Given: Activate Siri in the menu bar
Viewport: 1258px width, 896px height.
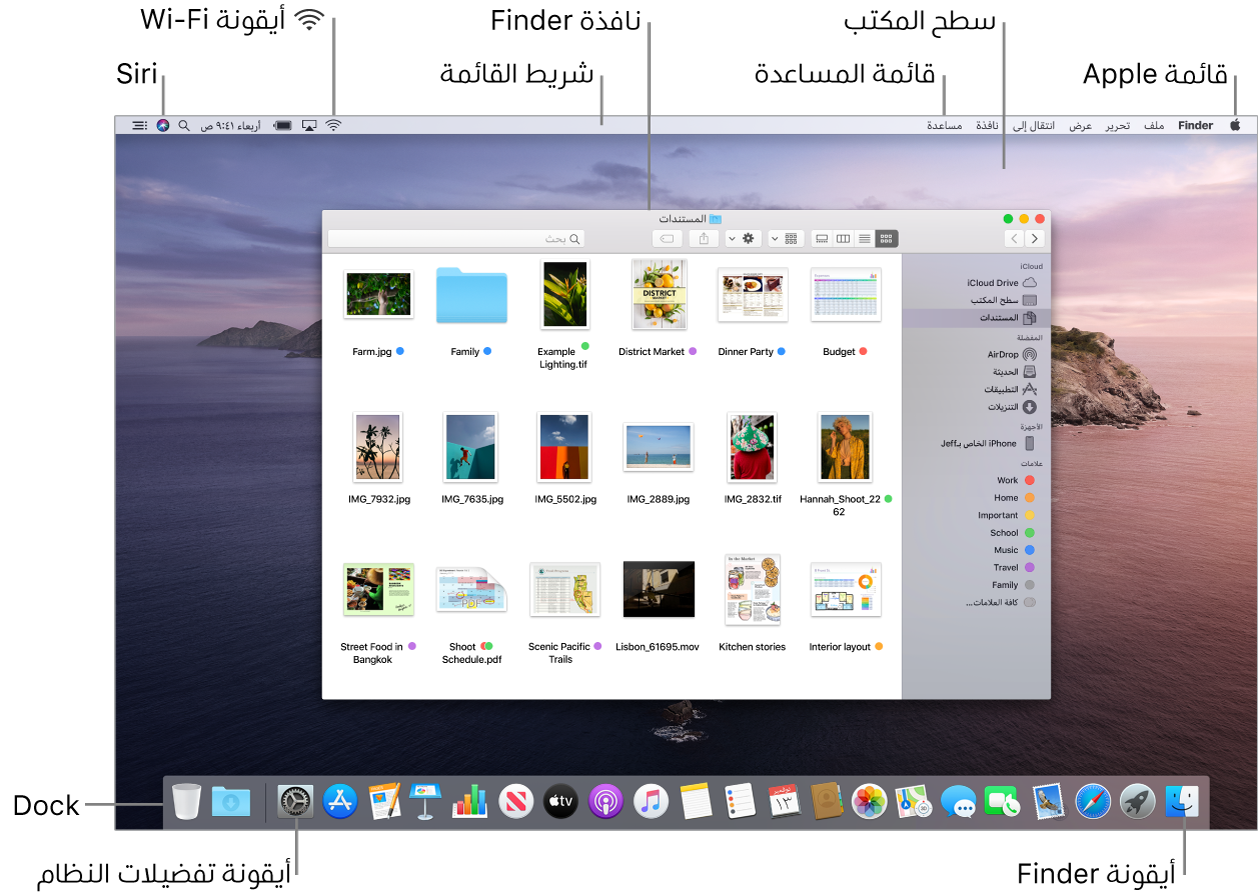Looking at the screenshot, I should coord(161,126).
